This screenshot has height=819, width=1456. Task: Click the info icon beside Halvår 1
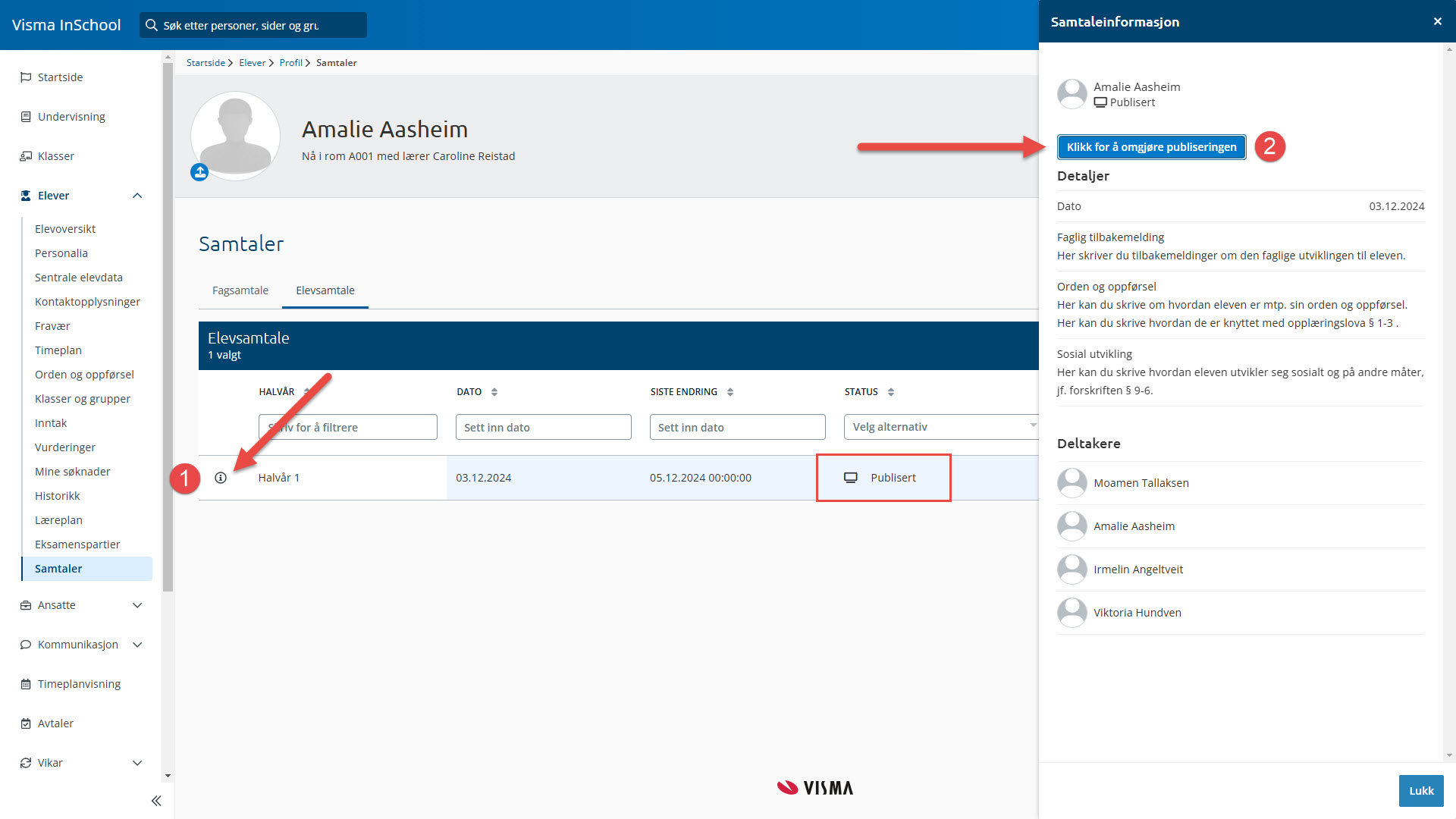221,478
